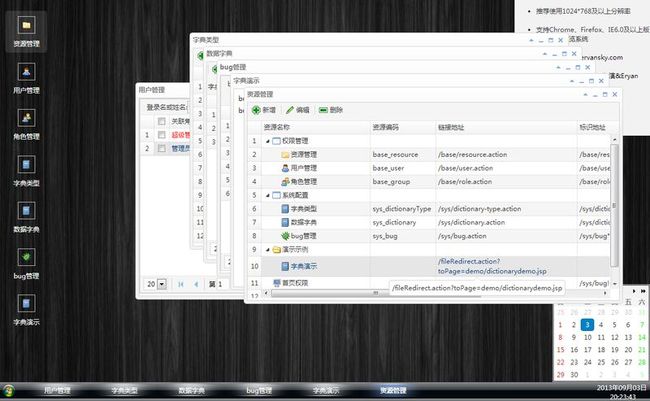Image resolution: width=650 pixels, height=401 pixels.
Task: Click the 资源编码 column header
Action: click(x=403, y=127)
